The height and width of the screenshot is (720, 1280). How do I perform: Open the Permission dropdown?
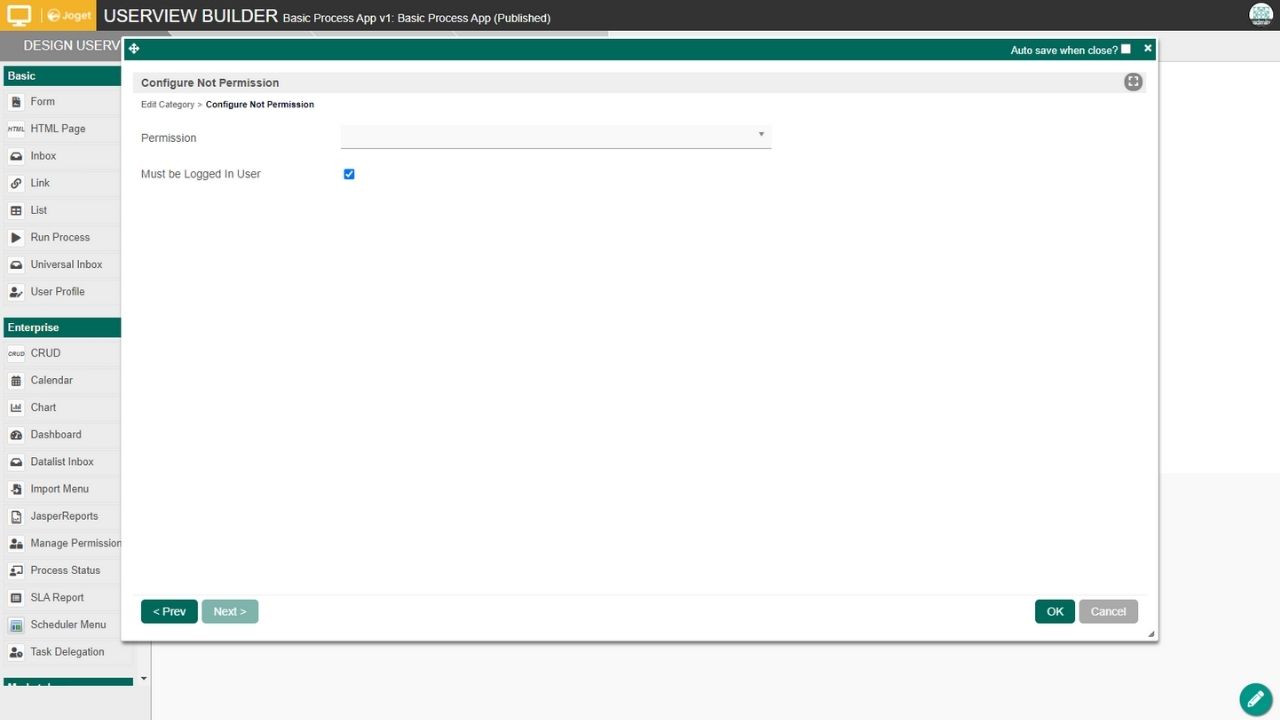tap(556, 135)
